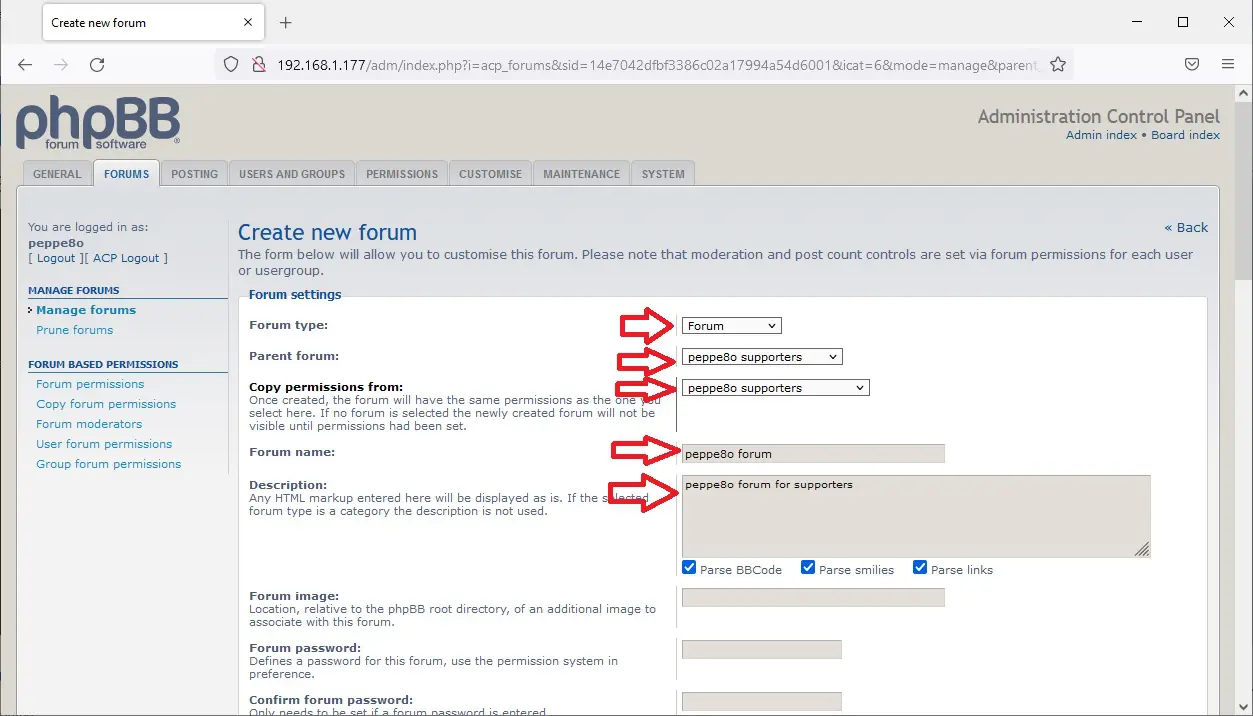Click the Create new forum heading

point(327,233)
